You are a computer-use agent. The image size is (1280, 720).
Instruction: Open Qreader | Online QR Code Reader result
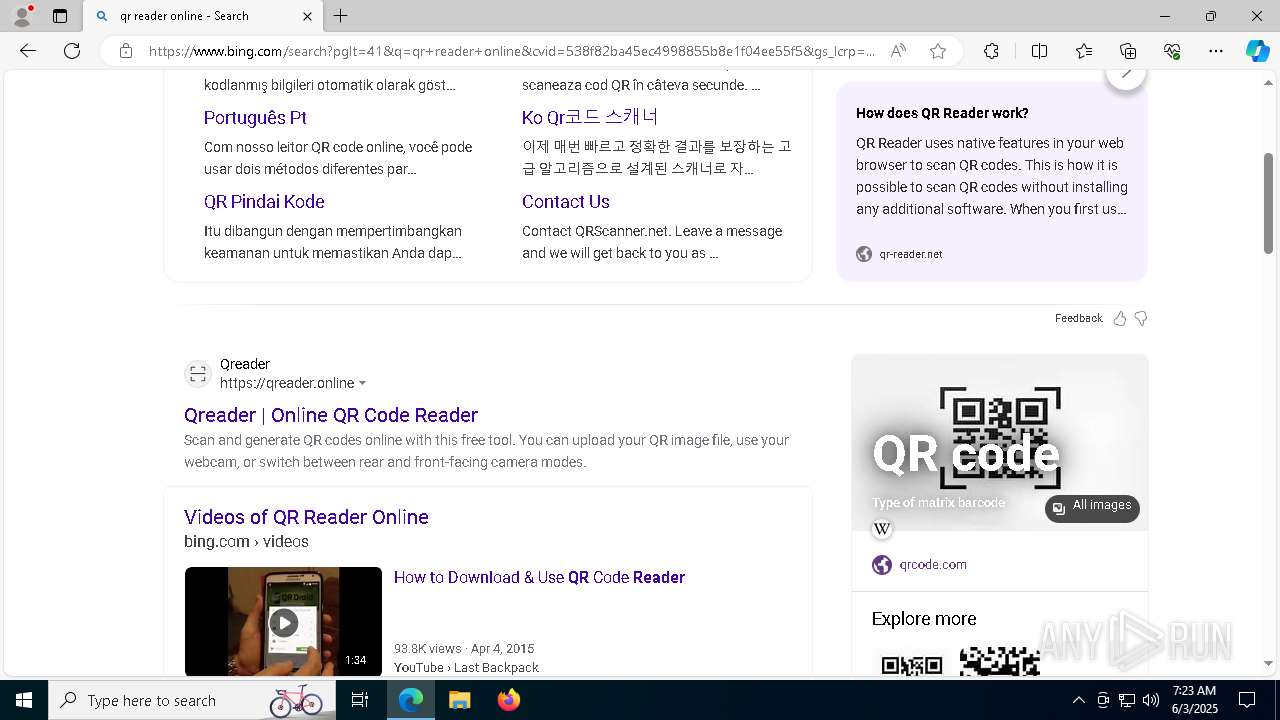331,415
